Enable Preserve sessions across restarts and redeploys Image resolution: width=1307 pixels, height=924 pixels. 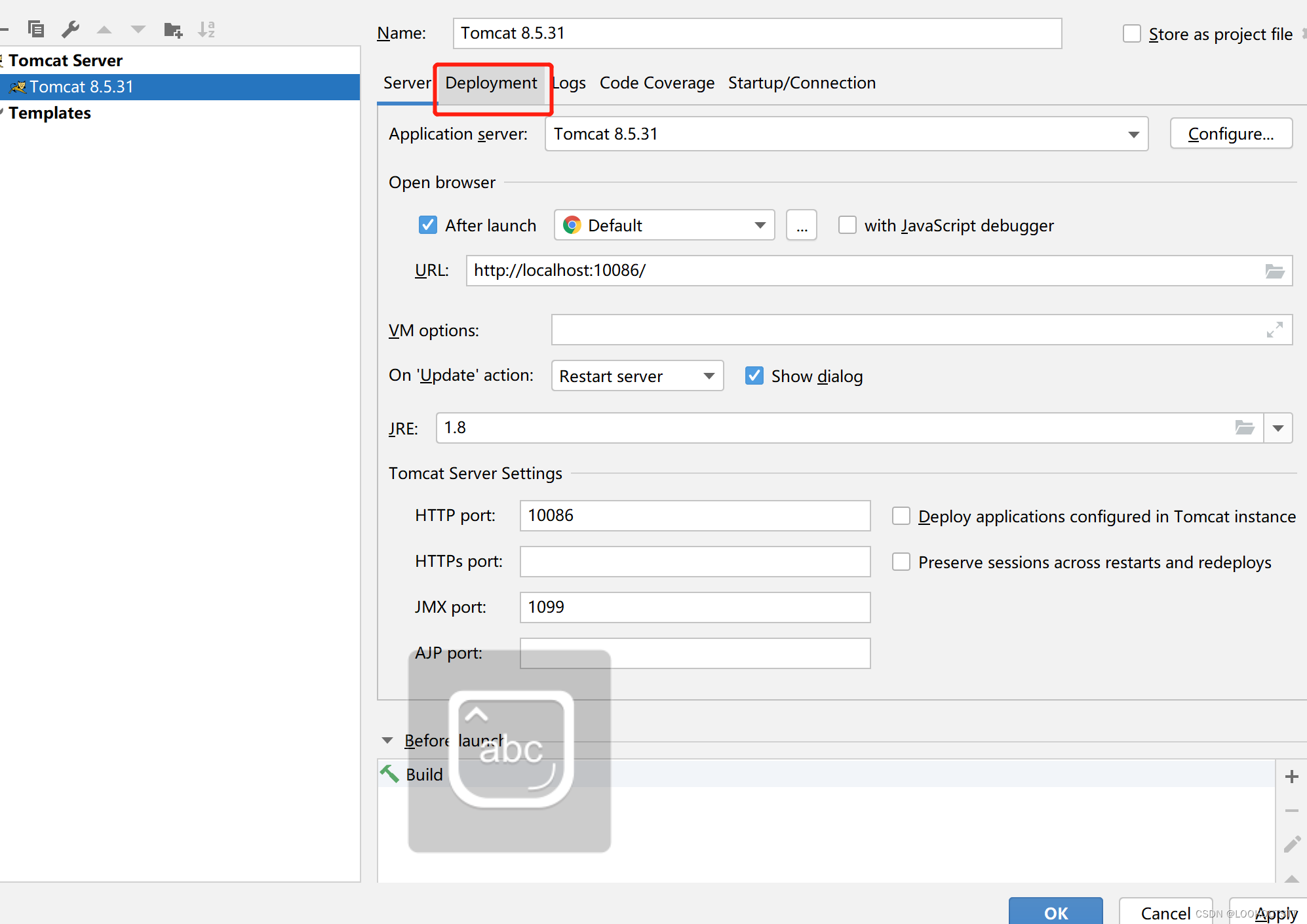point(901,562)
